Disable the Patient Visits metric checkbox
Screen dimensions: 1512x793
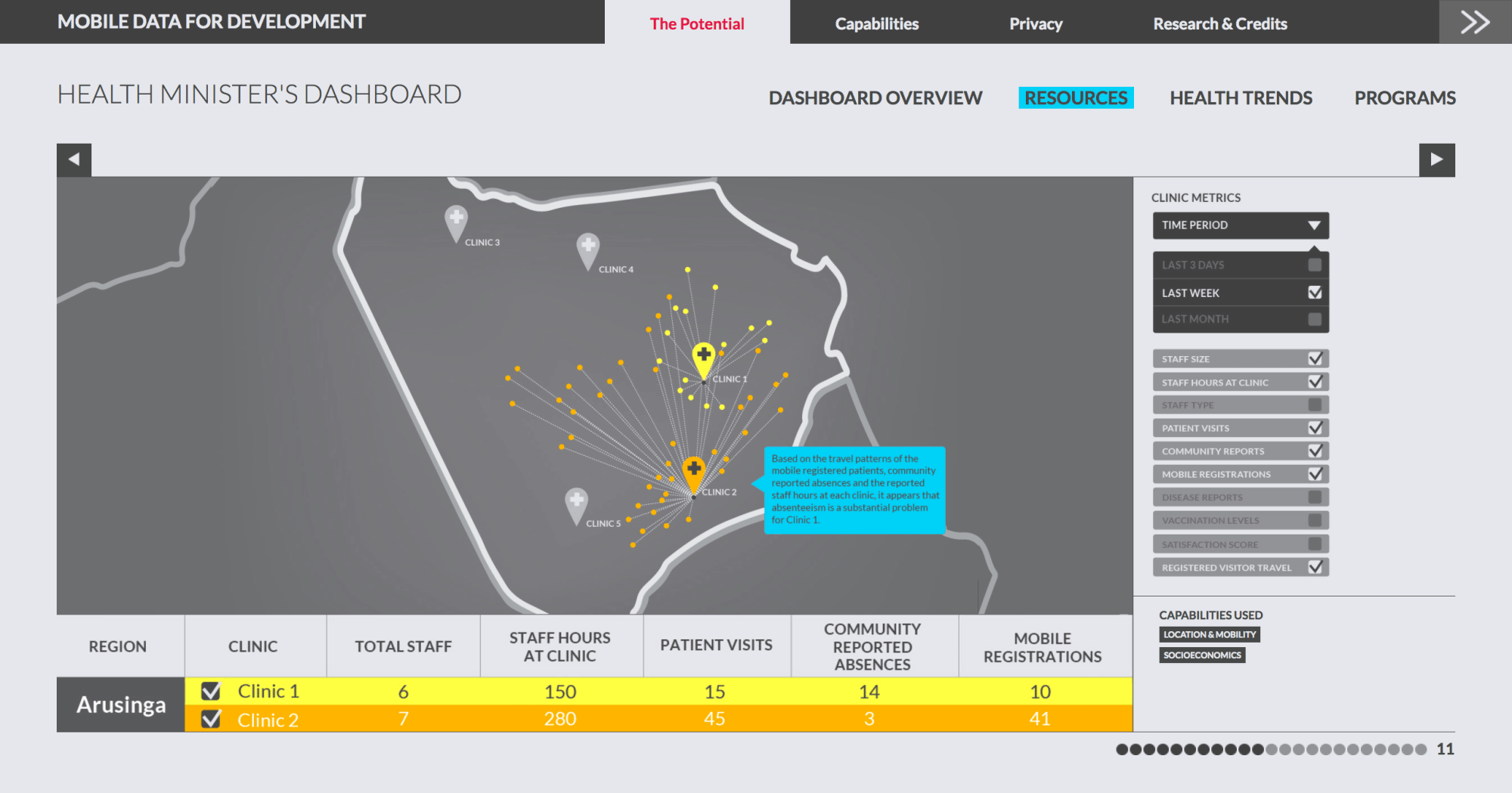pyautogui.click(x=1315, y=428)
